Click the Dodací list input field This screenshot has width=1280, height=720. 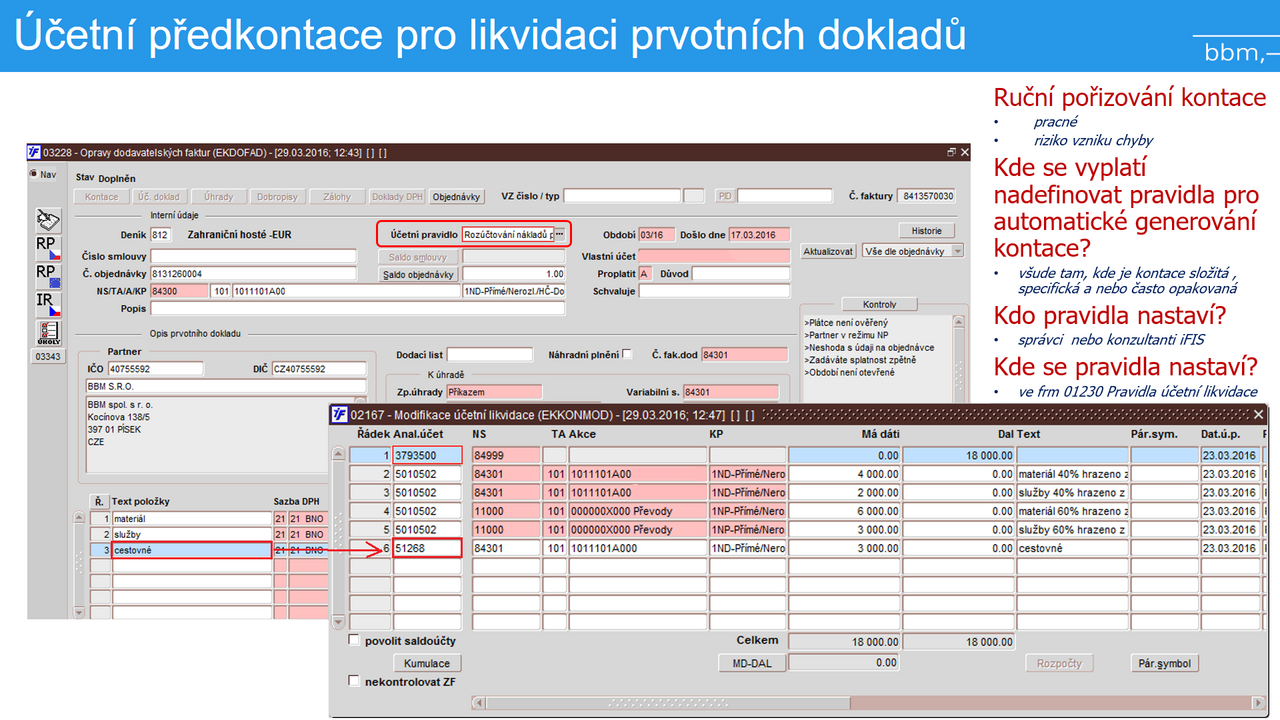[490, 355]
